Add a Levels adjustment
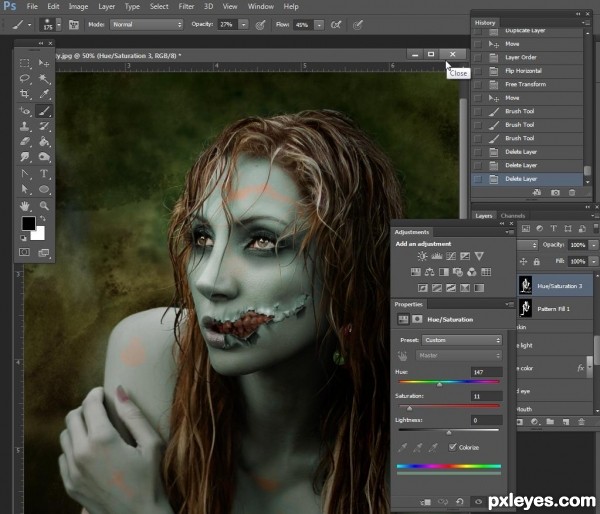Viewport: 600px width, 514px height. click(x=437, y=256)
